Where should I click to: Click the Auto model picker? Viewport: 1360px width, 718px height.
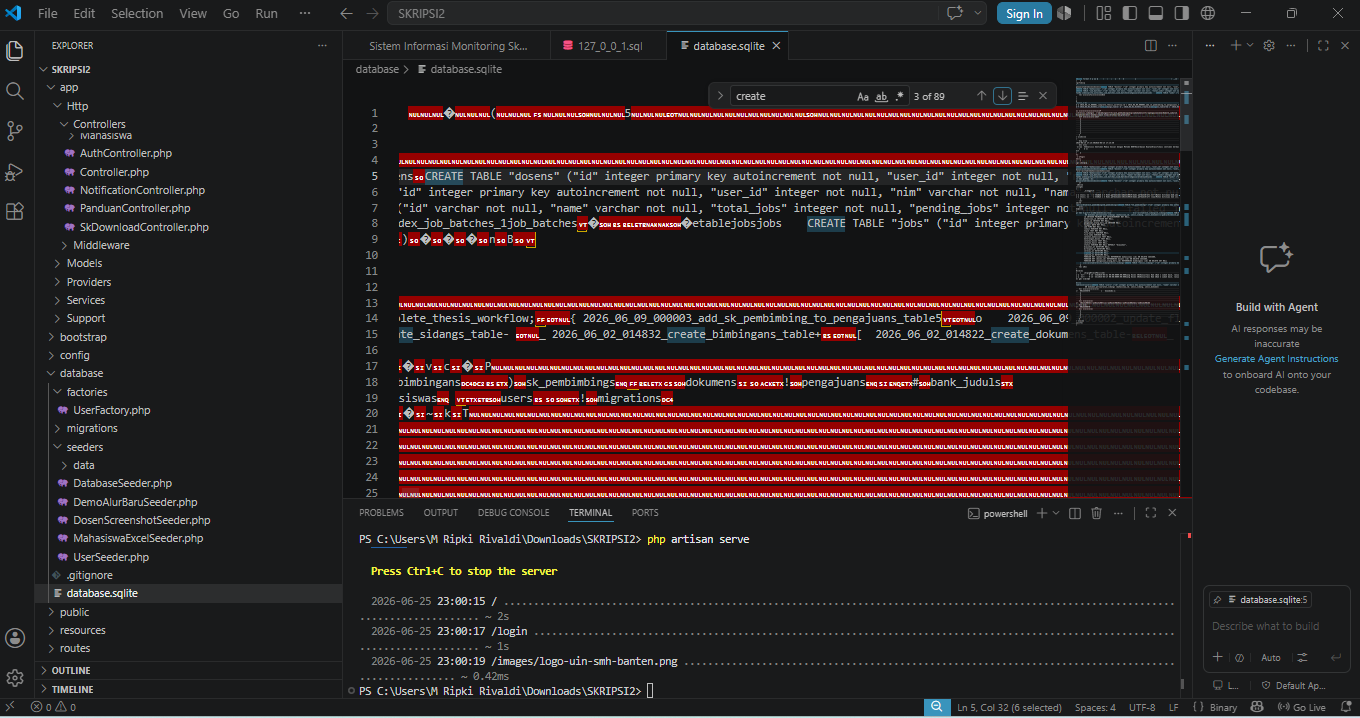pyautogui.click(x=1270, y=657)
